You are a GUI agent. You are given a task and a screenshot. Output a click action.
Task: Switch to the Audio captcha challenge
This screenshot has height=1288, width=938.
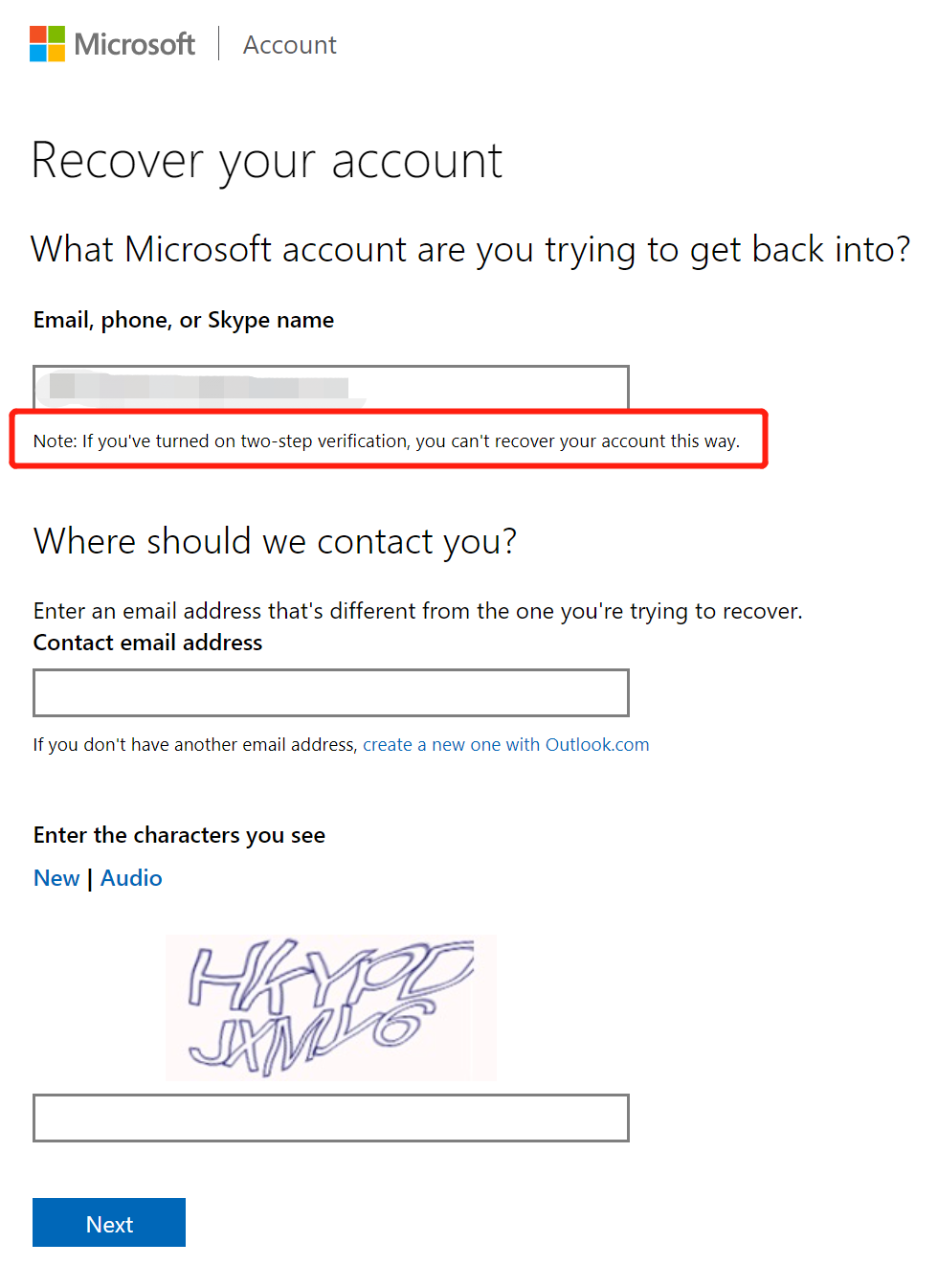click(x=131, y=878)
